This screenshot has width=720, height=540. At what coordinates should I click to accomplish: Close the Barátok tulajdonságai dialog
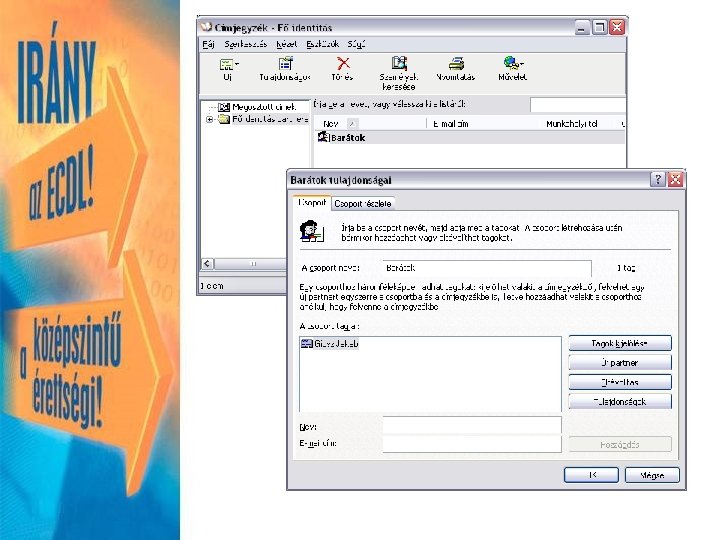(x=675, y=179)
